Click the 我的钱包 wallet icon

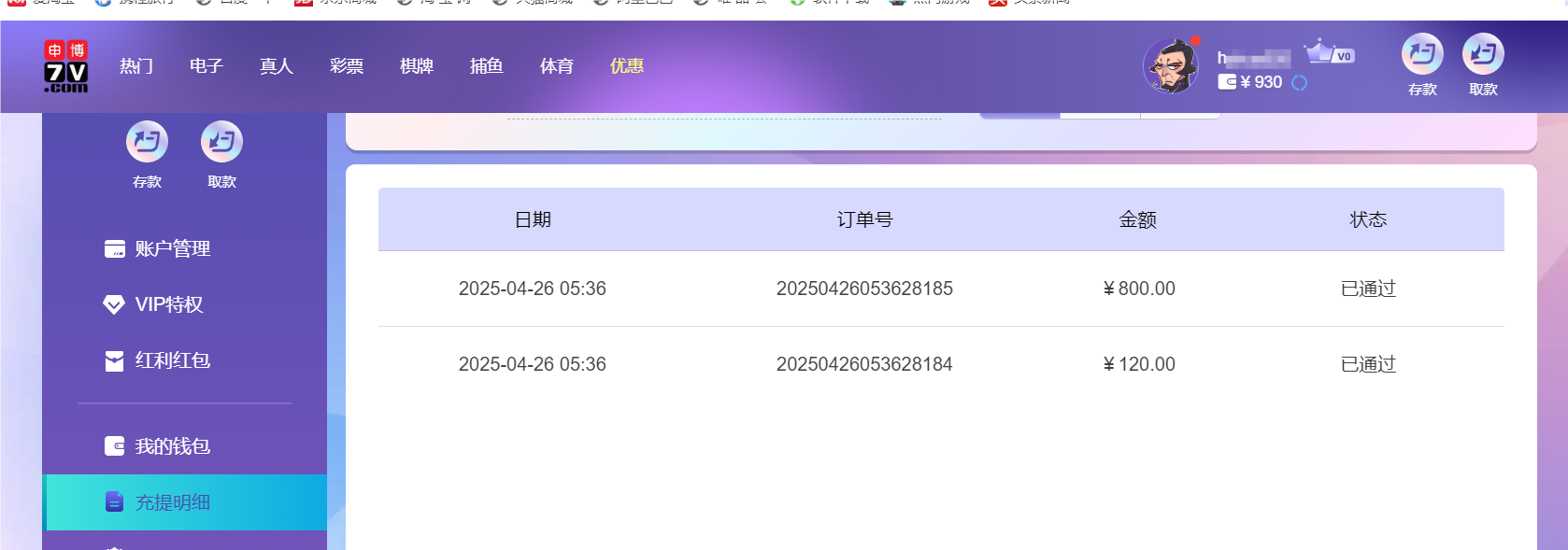click(x=114, y=446)
